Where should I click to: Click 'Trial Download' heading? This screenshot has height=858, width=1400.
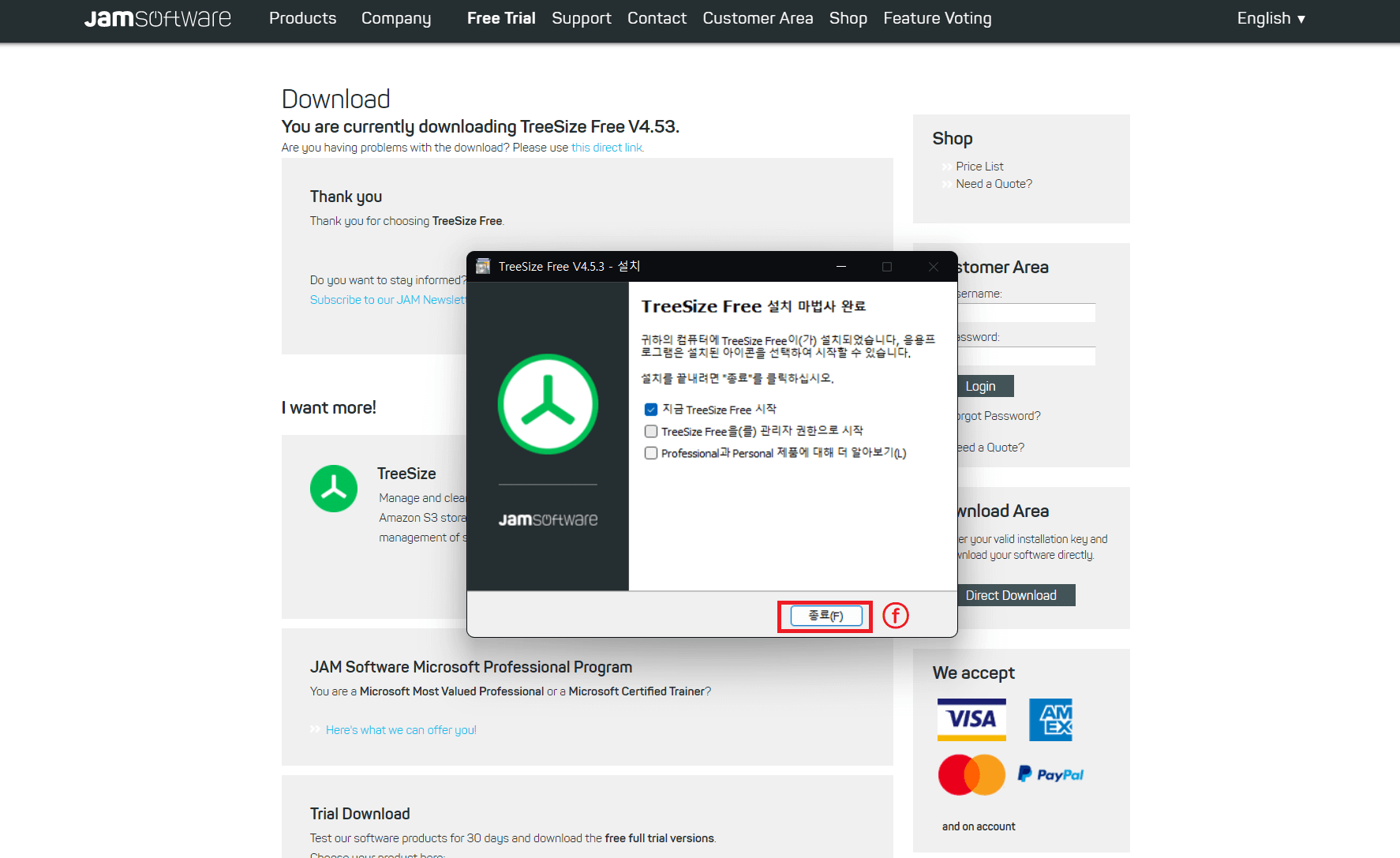tap(360, 814)
